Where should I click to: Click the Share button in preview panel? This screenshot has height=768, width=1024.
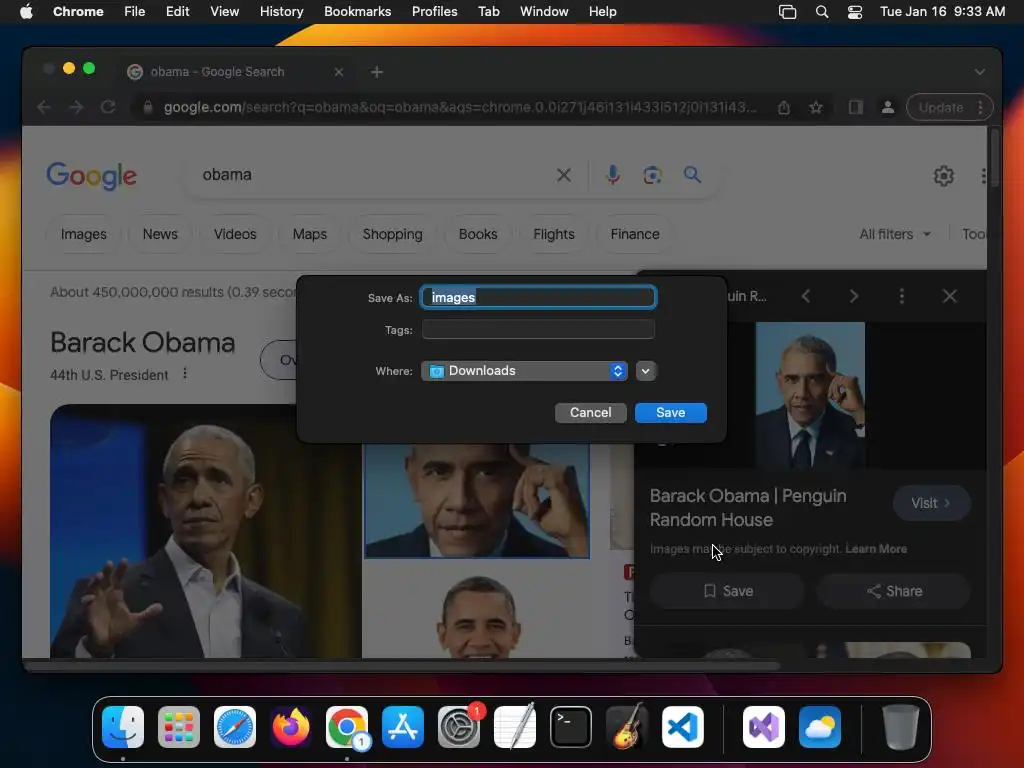[894, 591]
